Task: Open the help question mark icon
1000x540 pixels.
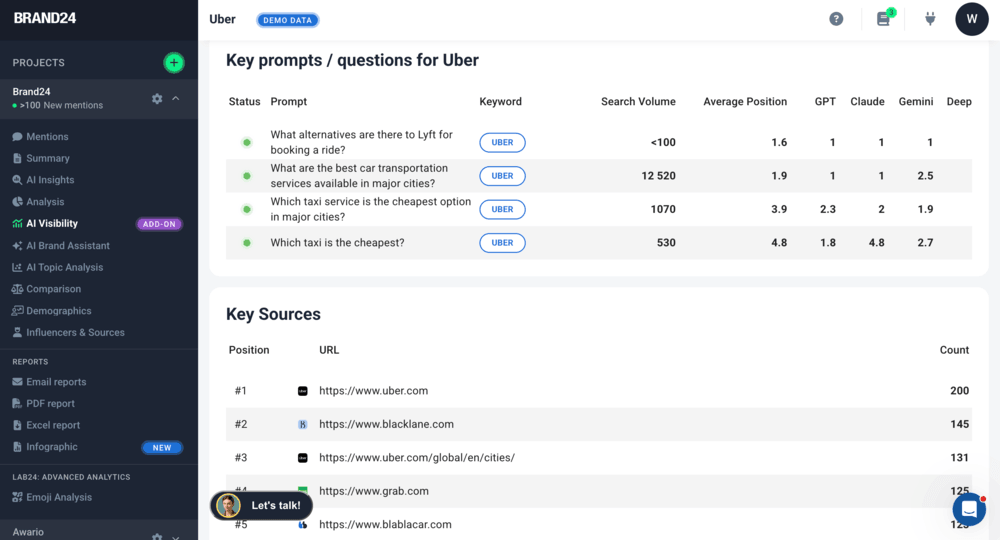Action: pyautogui.click(x=836, y=19)
